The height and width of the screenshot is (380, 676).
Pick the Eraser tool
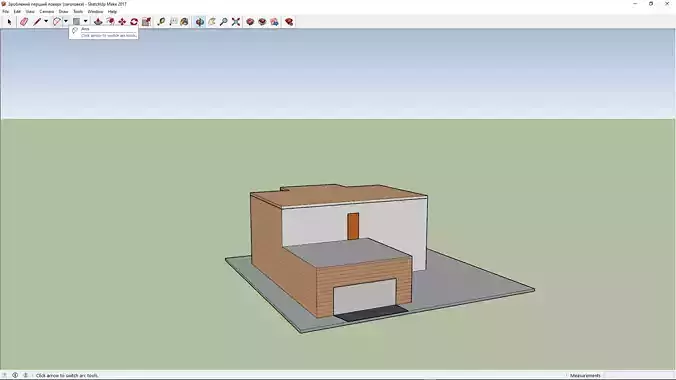coord(24,22)
